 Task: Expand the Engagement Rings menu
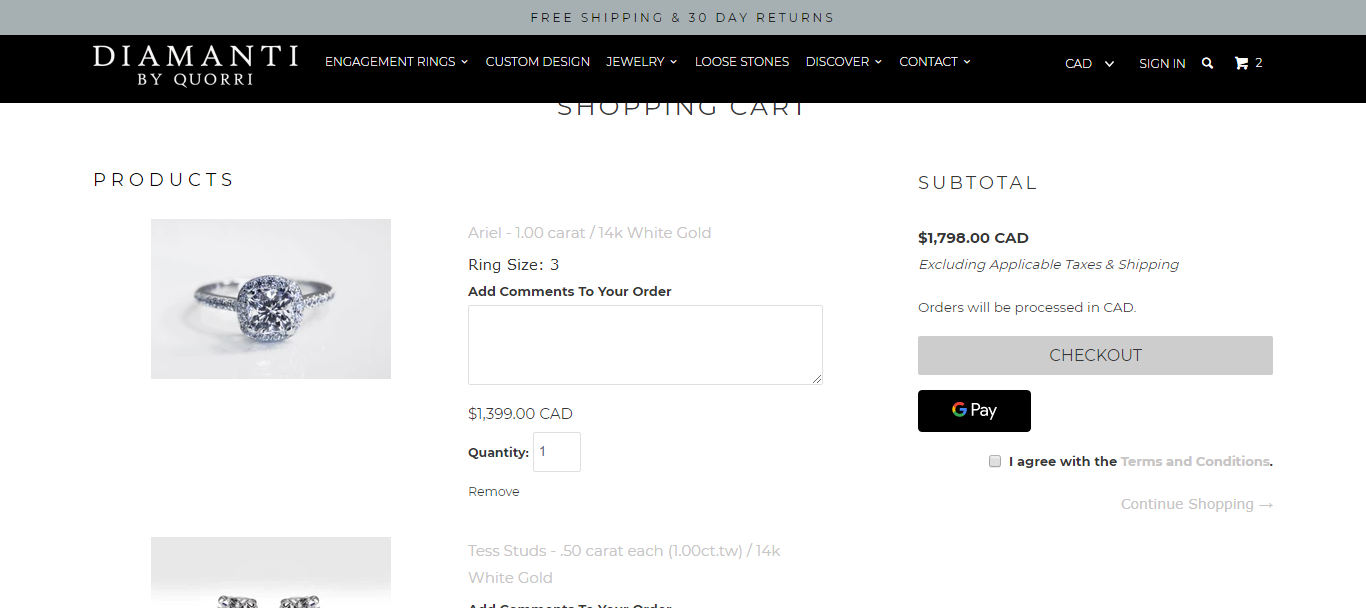396,62
